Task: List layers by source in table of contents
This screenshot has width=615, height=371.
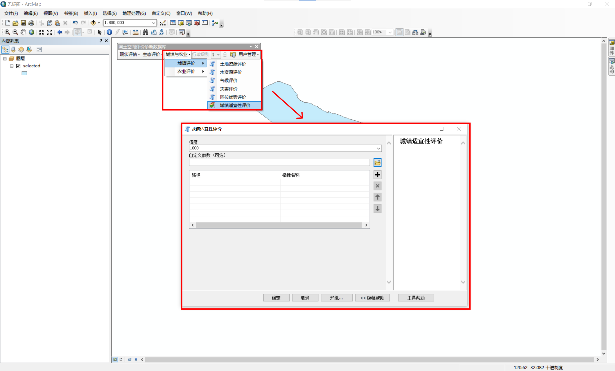Action: [13, 49]
